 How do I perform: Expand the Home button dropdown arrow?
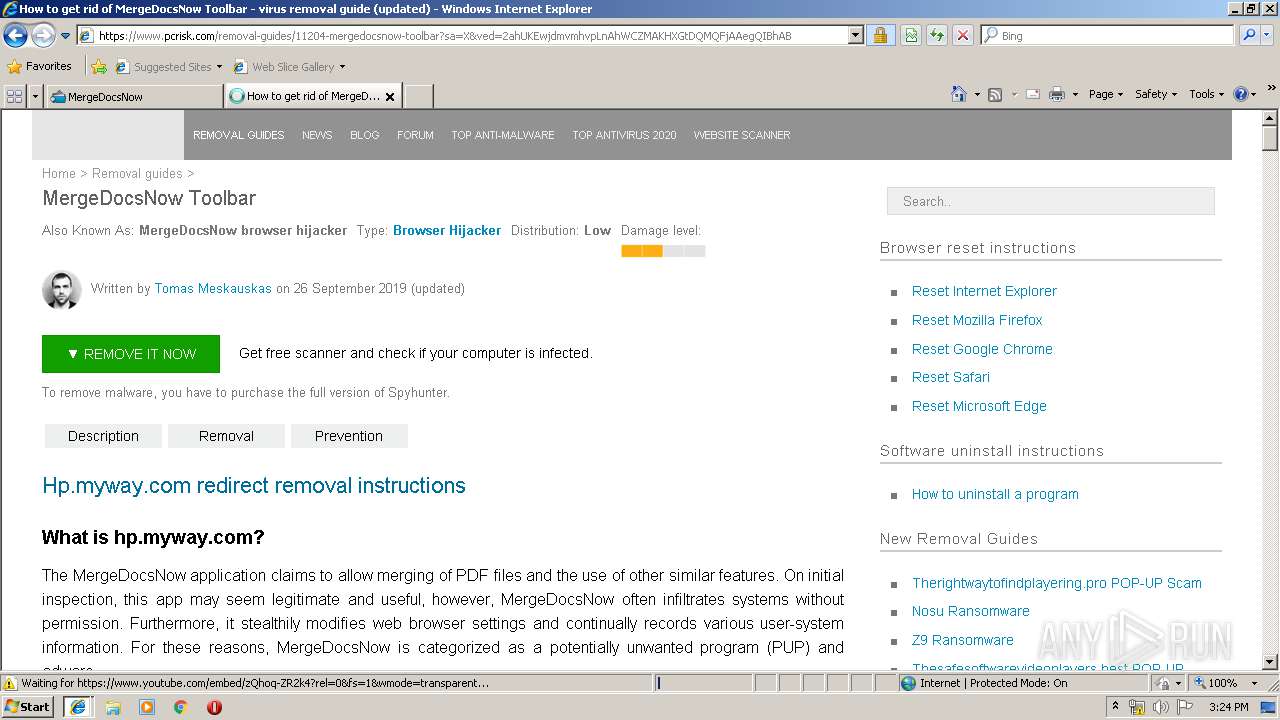[x=977, y=94]
